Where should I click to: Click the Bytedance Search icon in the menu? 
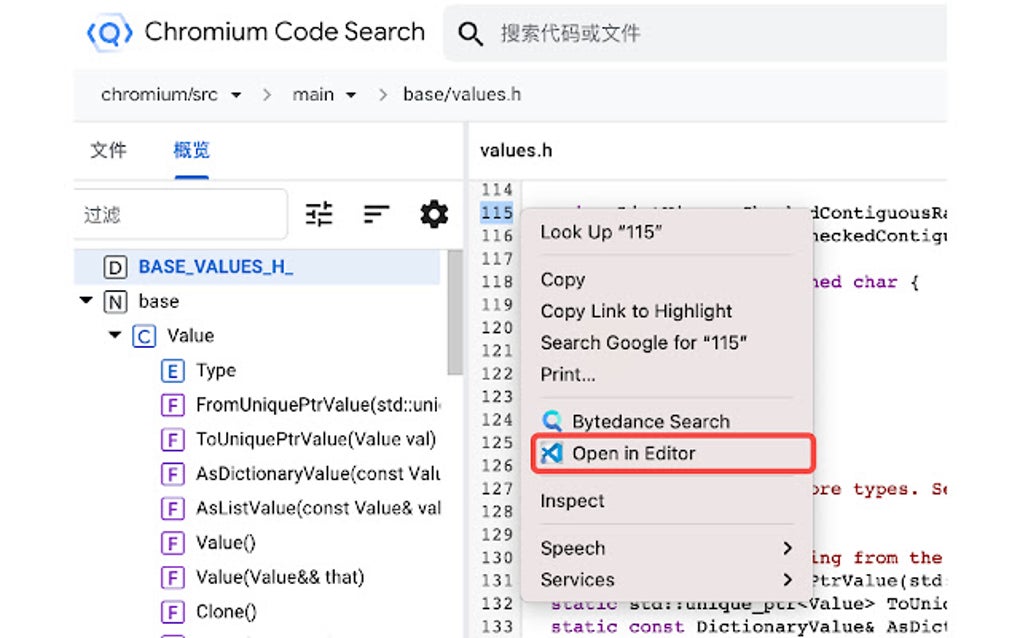[x=551, y=421]
